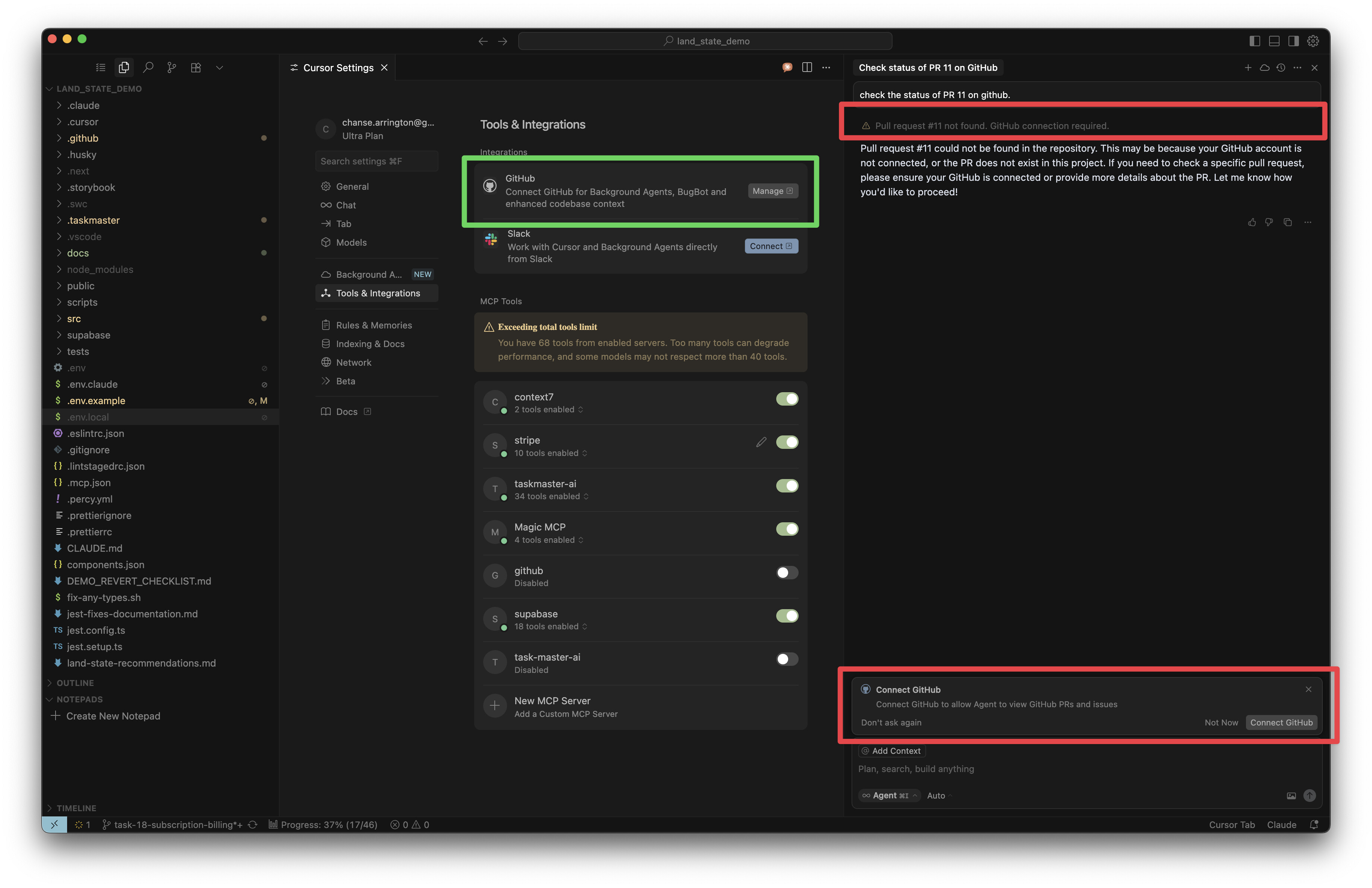1372x888 pixels.
Task: Click the Search settings input field
Action: tap(377, 161)
